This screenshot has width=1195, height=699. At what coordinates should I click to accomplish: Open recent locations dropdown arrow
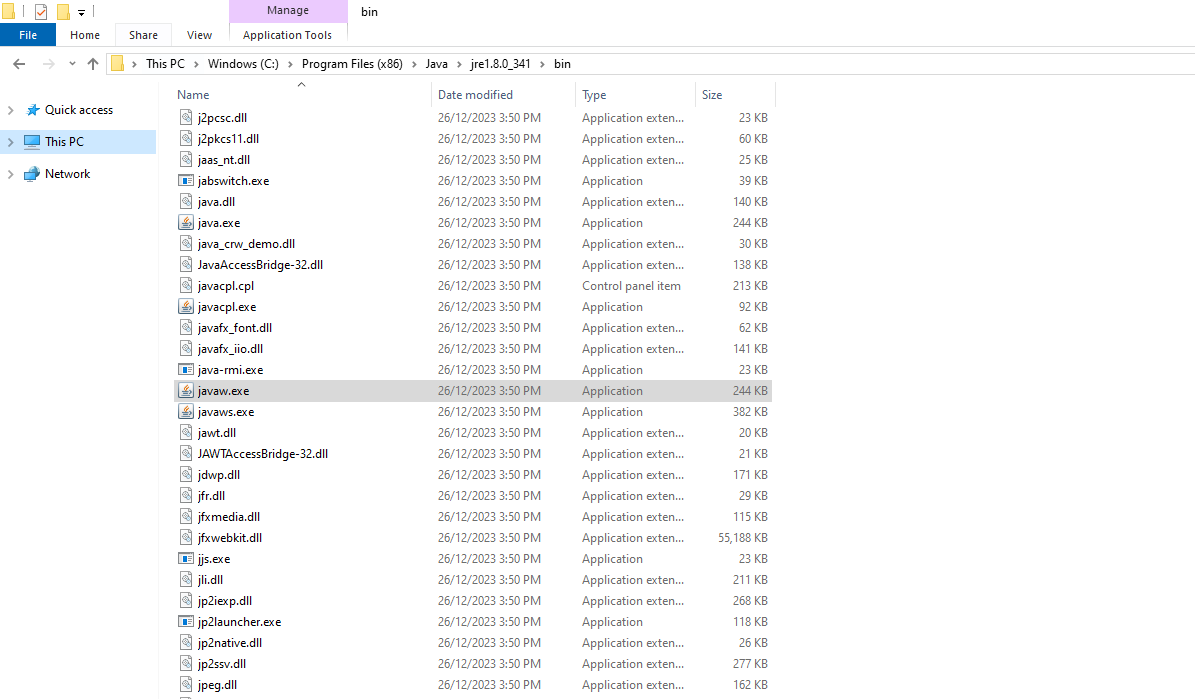[72, 64]
